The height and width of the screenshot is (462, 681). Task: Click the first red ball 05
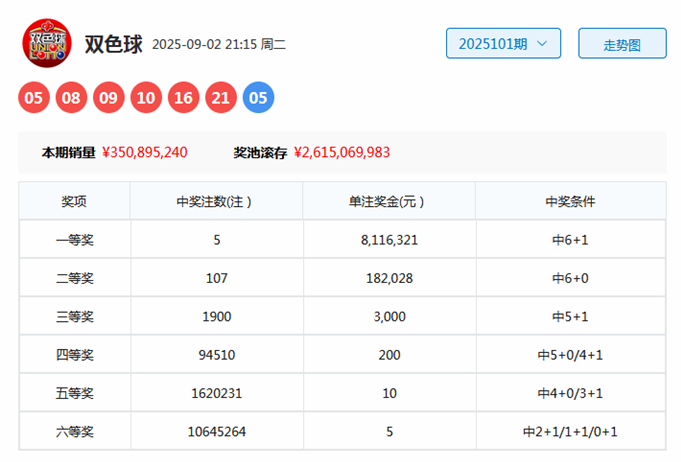pos(34,97)
